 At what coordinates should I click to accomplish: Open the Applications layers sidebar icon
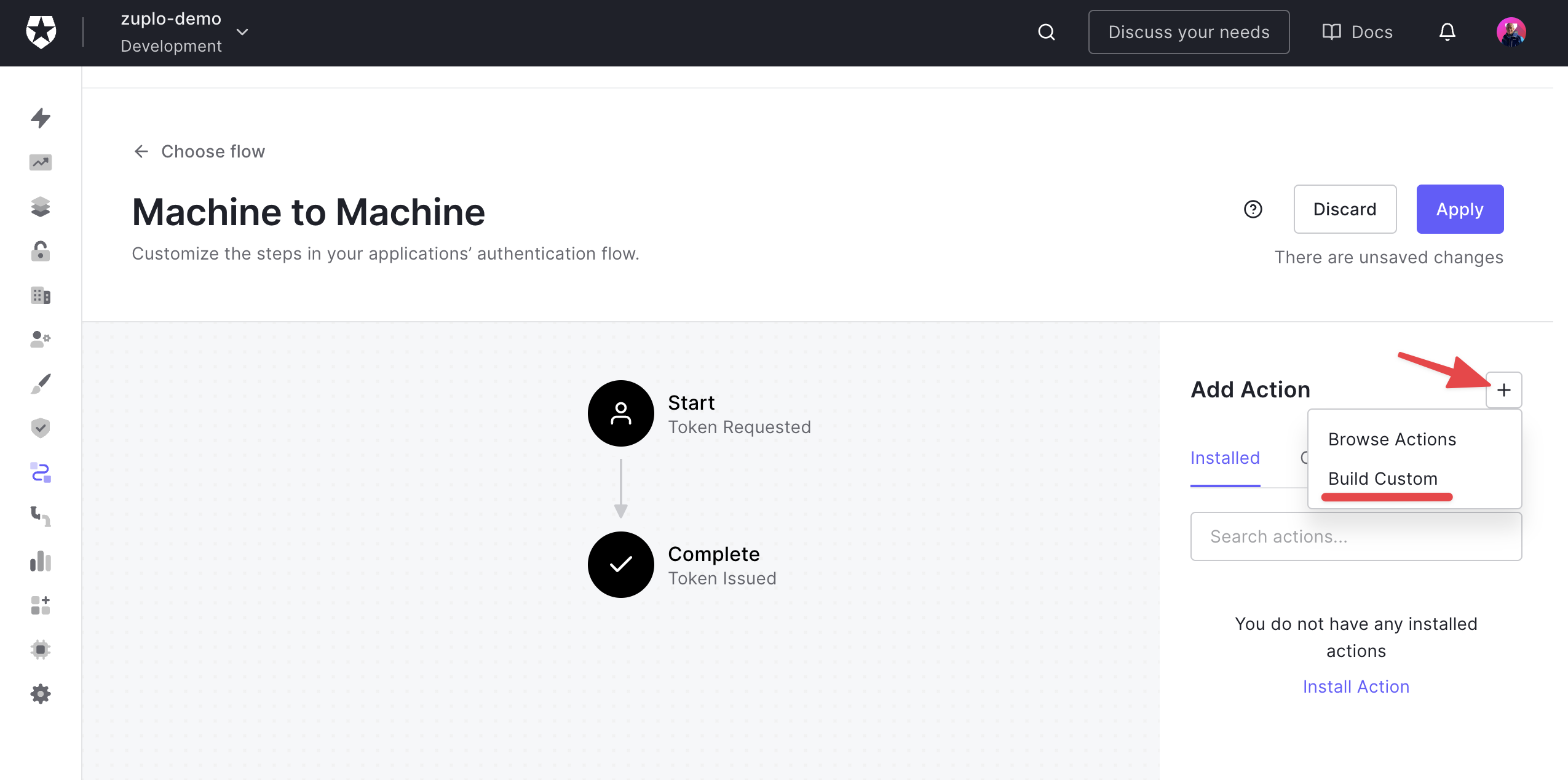pyautogui.click(x=41, y=207)
